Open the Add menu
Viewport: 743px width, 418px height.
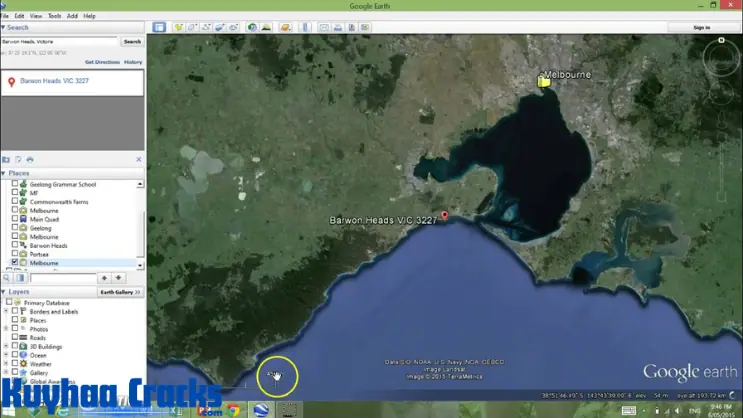pyautogui.click(x=72, y=16)
